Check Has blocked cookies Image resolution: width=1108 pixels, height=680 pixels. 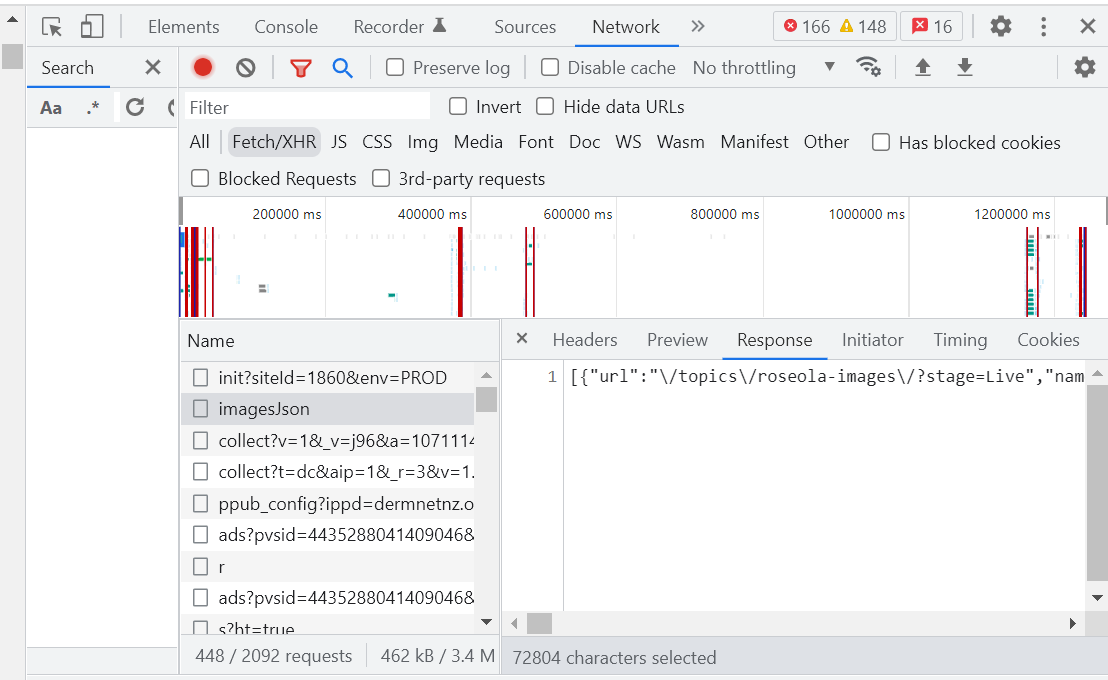tap(880, 143)
